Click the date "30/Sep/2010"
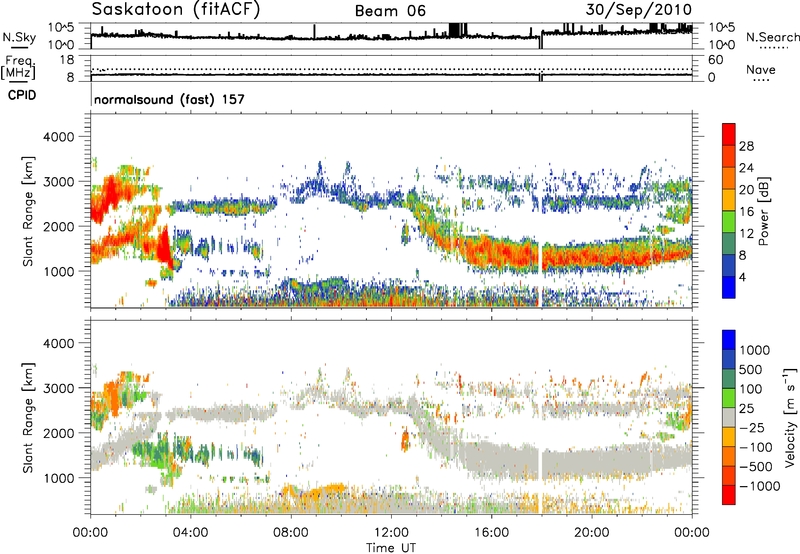The image size is (800, 554). tap(638, 9)
